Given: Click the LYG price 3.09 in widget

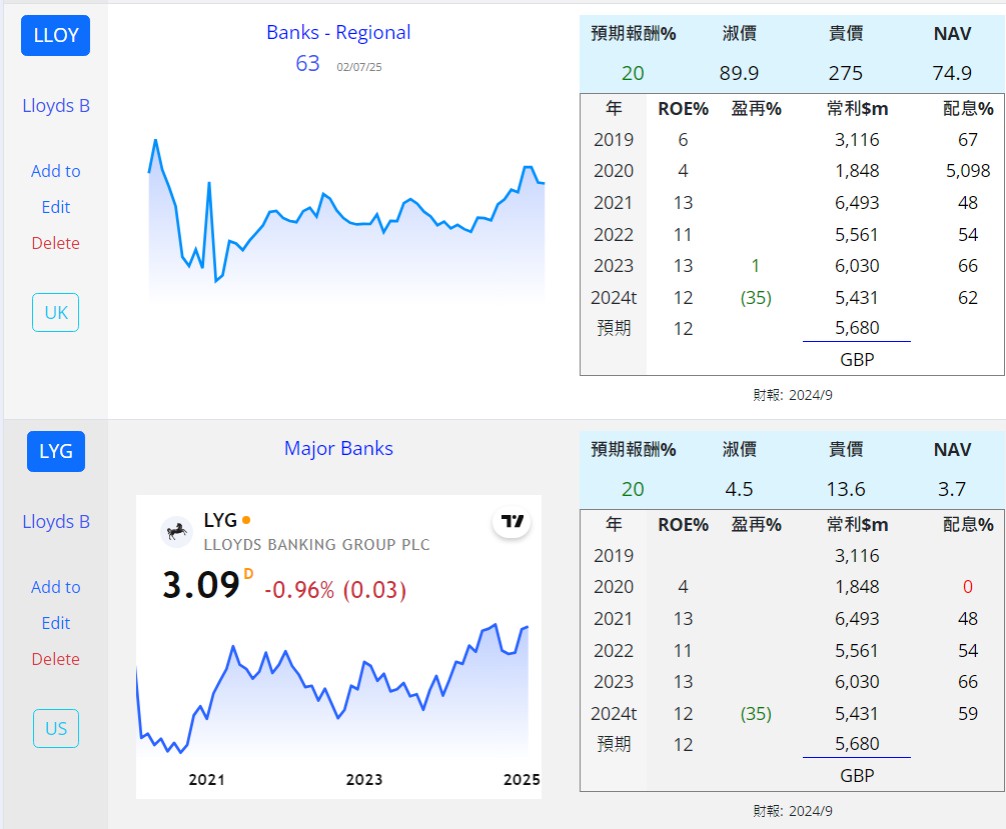Looking at the screenshot, I should (x=201, y=585).
